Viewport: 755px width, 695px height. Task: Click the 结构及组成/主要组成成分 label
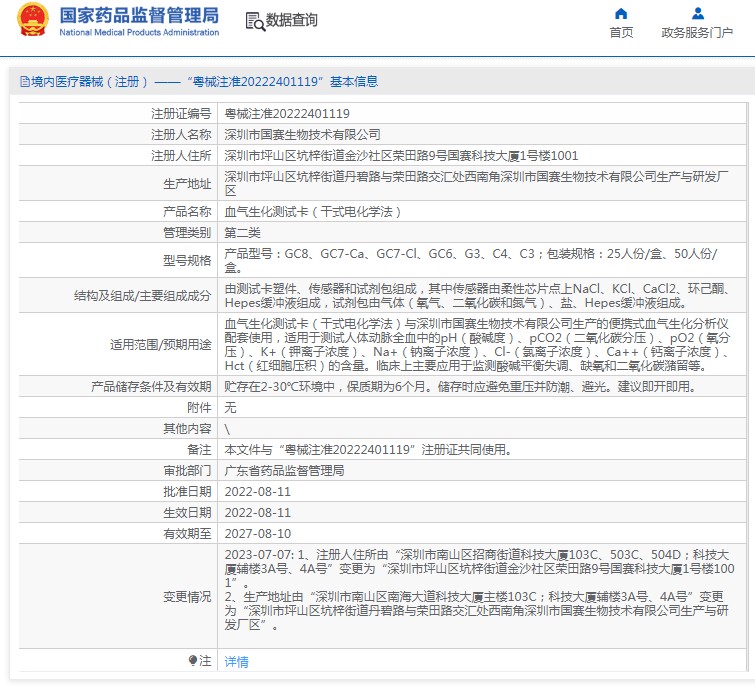[143, 296]
